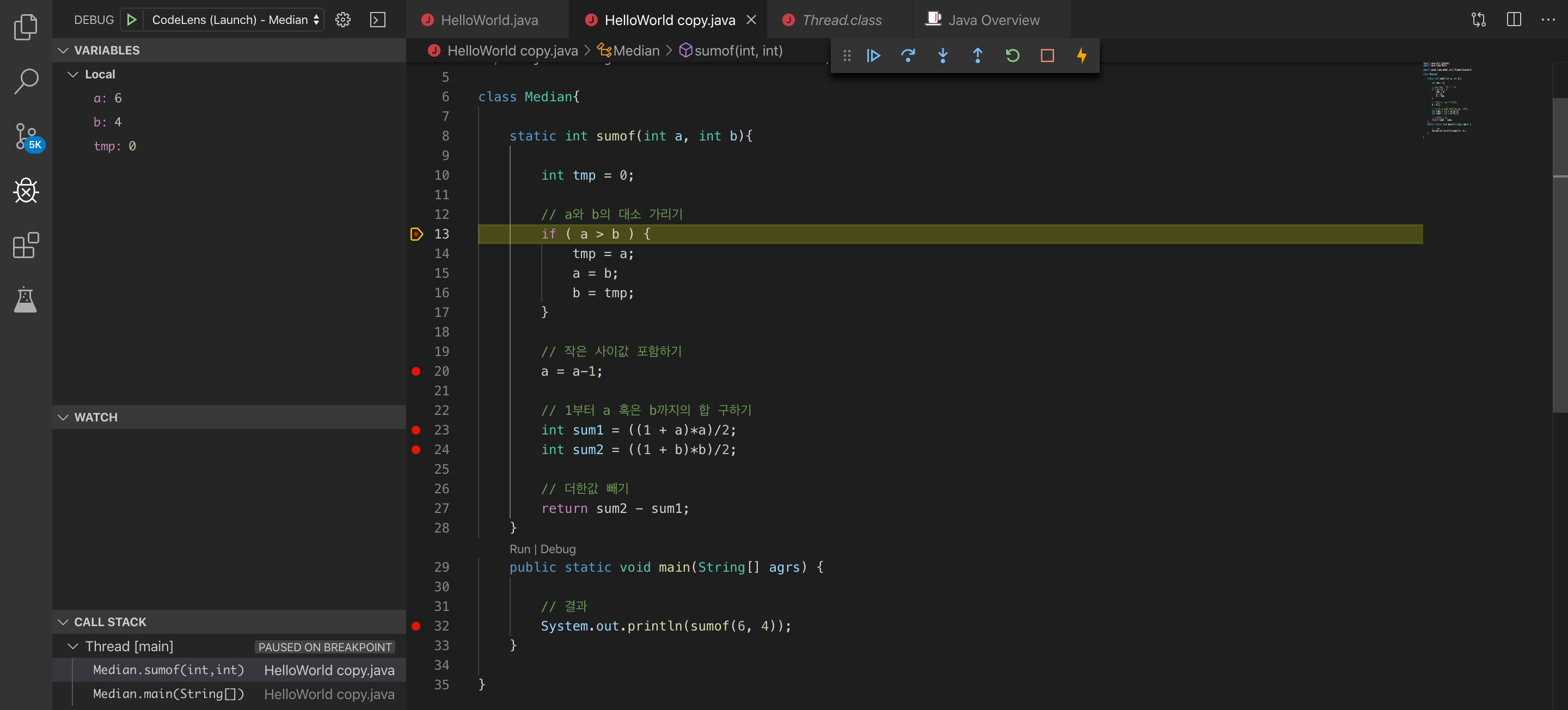1568x710 pixels.
Task: Place cursor on return sum2 - sum1 line
Action: pyautogui.click(x=615, y=509)
